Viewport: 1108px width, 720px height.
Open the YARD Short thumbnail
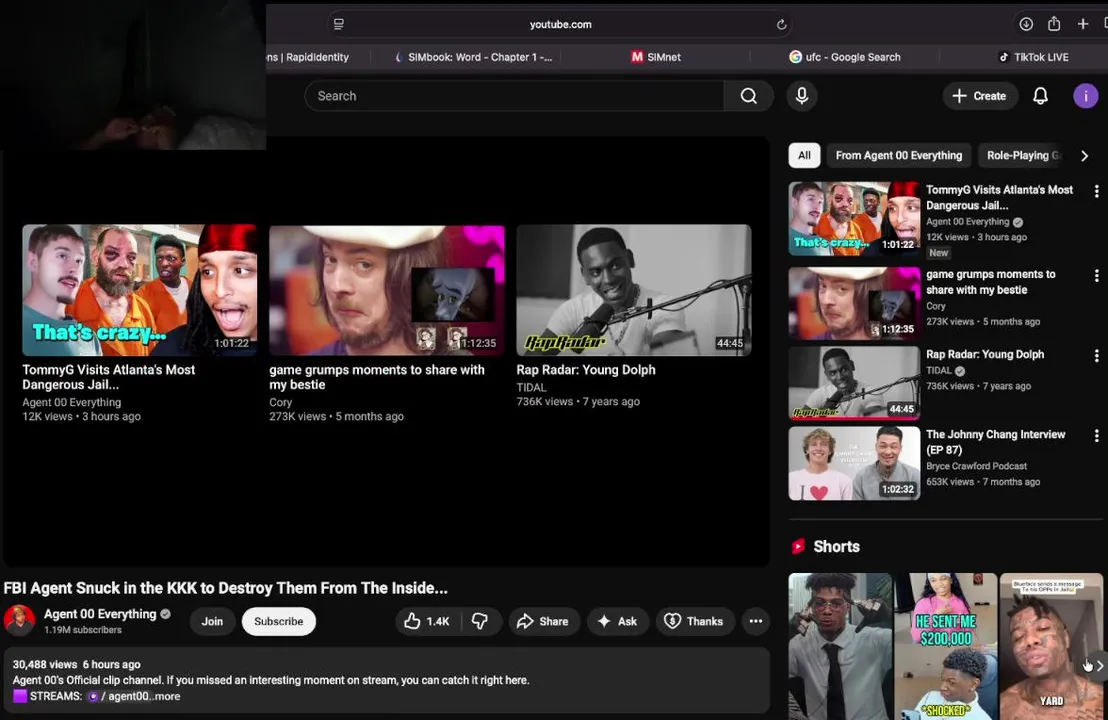pos(1051,647)
